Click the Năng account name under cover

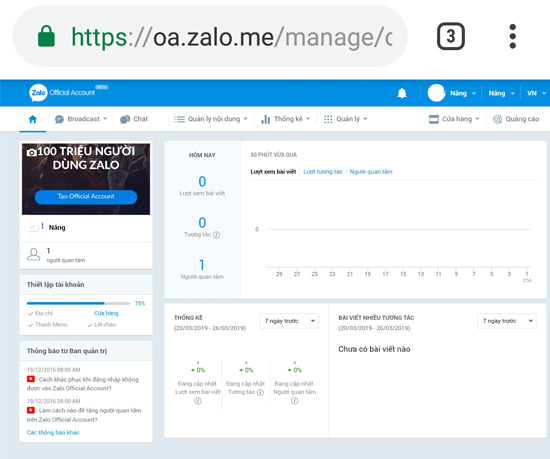[57, 228]
